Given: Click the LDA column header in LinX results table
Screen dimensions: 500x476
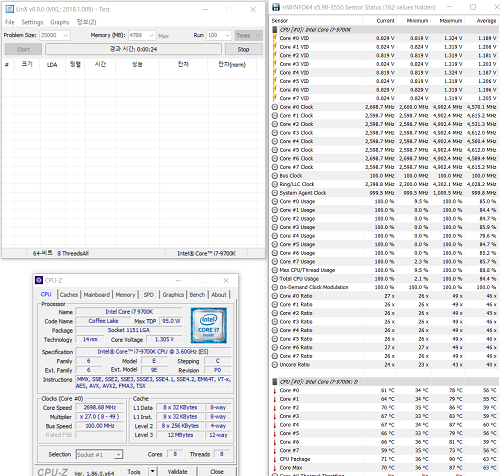Looking at the screenshot, I should (52, 65).
